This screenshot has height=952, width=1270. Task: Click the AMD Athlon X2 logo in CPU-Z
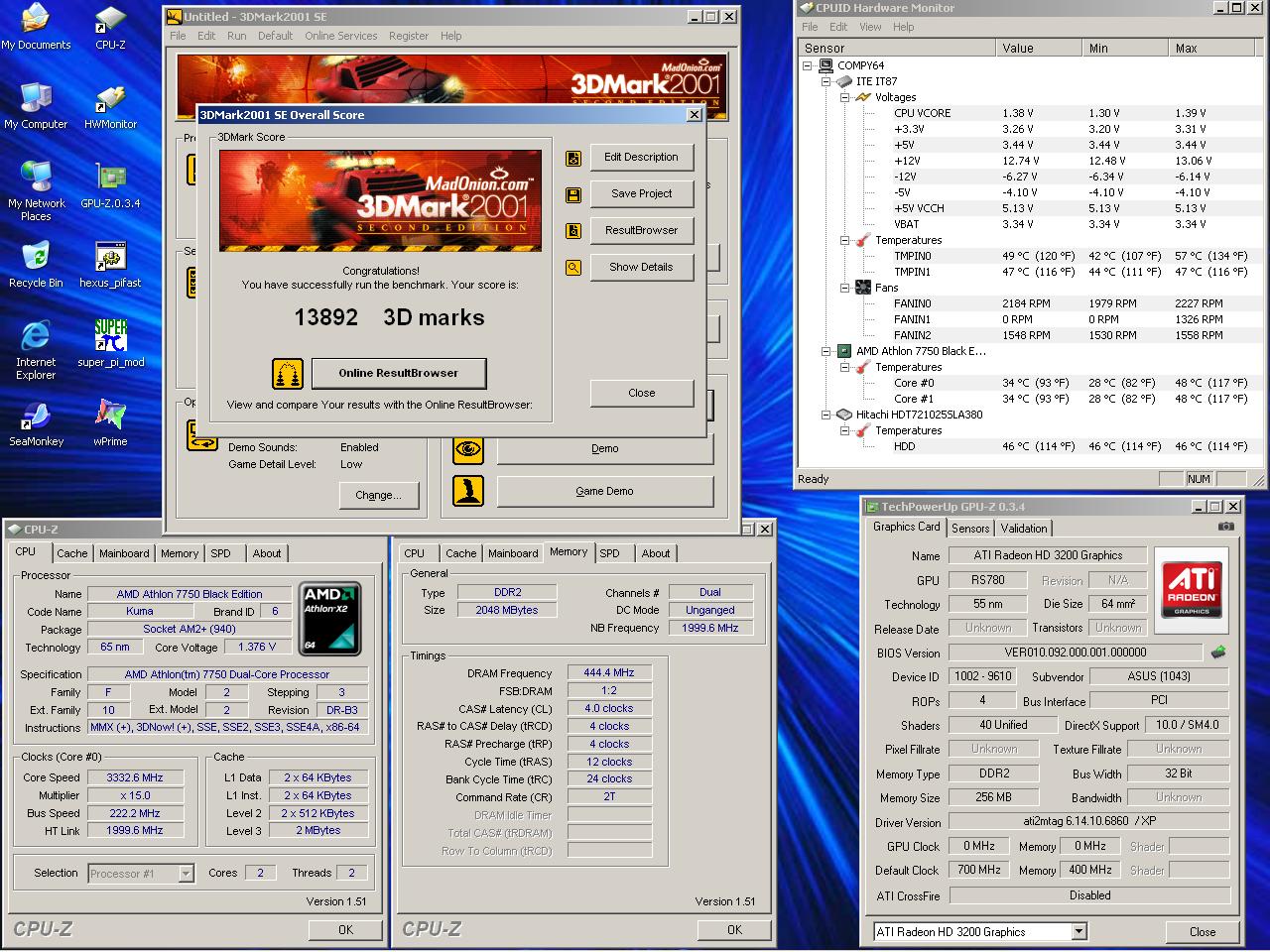(331, 618)
